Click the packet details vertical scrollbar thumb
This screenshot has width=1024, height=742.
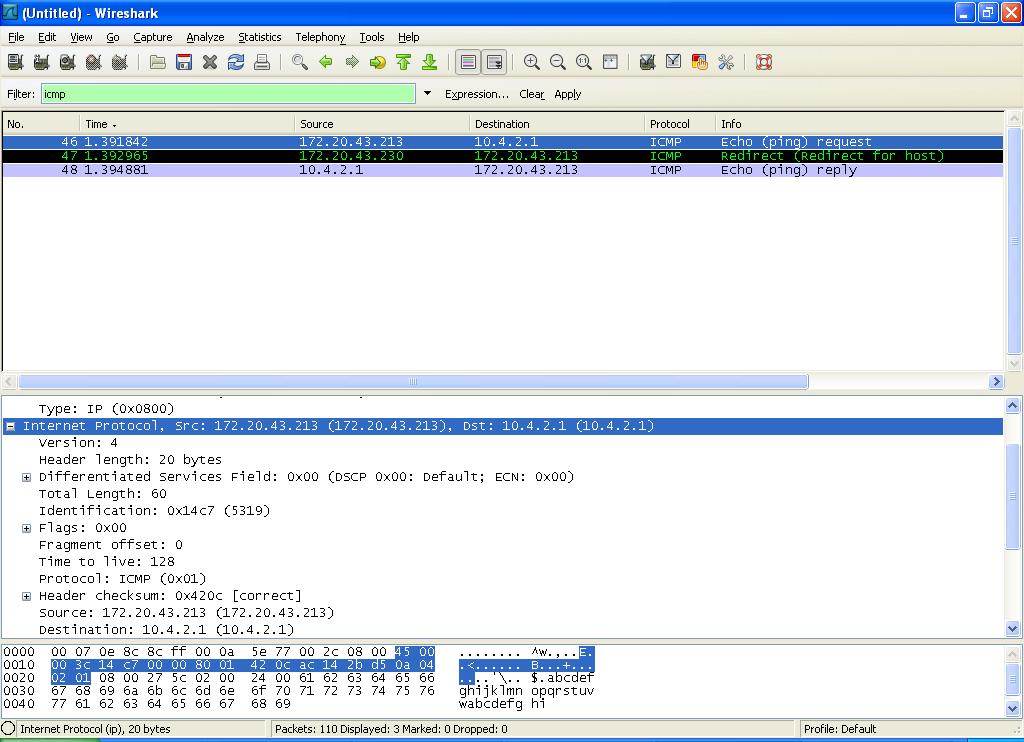pyautogui.click(x=1012, y=496)
